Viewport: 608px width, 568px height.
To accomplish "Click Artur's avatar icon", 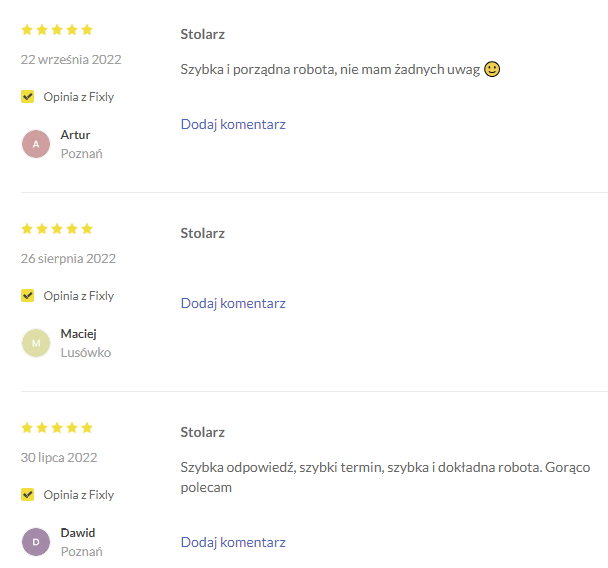I will (36, 144).
